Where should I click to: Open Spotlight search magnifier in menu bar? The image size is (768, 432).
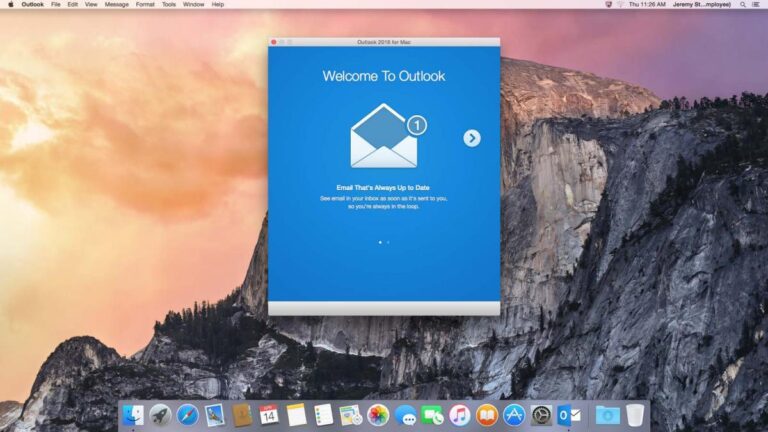743,4
